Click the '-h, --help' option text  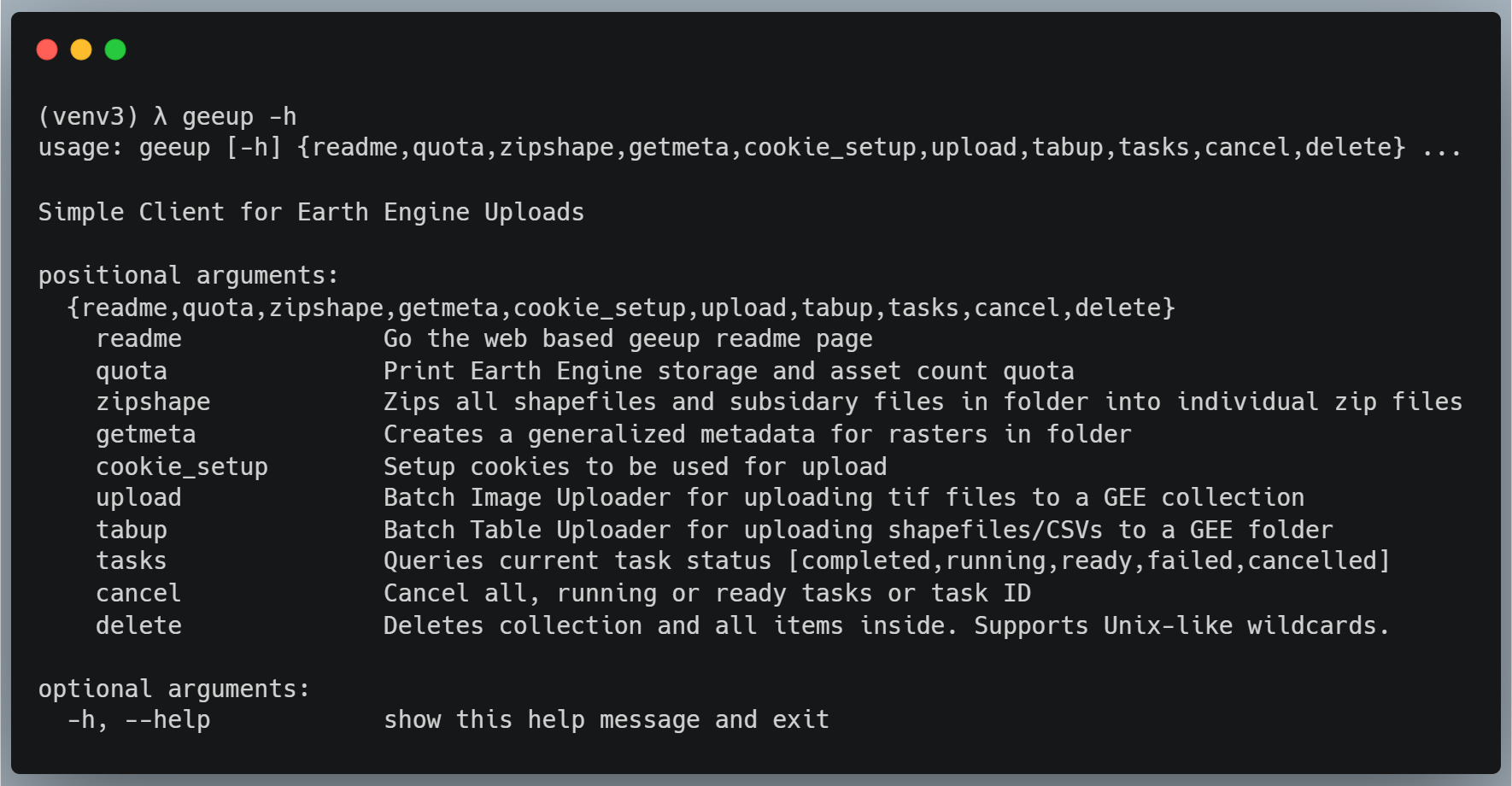[x=138, y=720]
